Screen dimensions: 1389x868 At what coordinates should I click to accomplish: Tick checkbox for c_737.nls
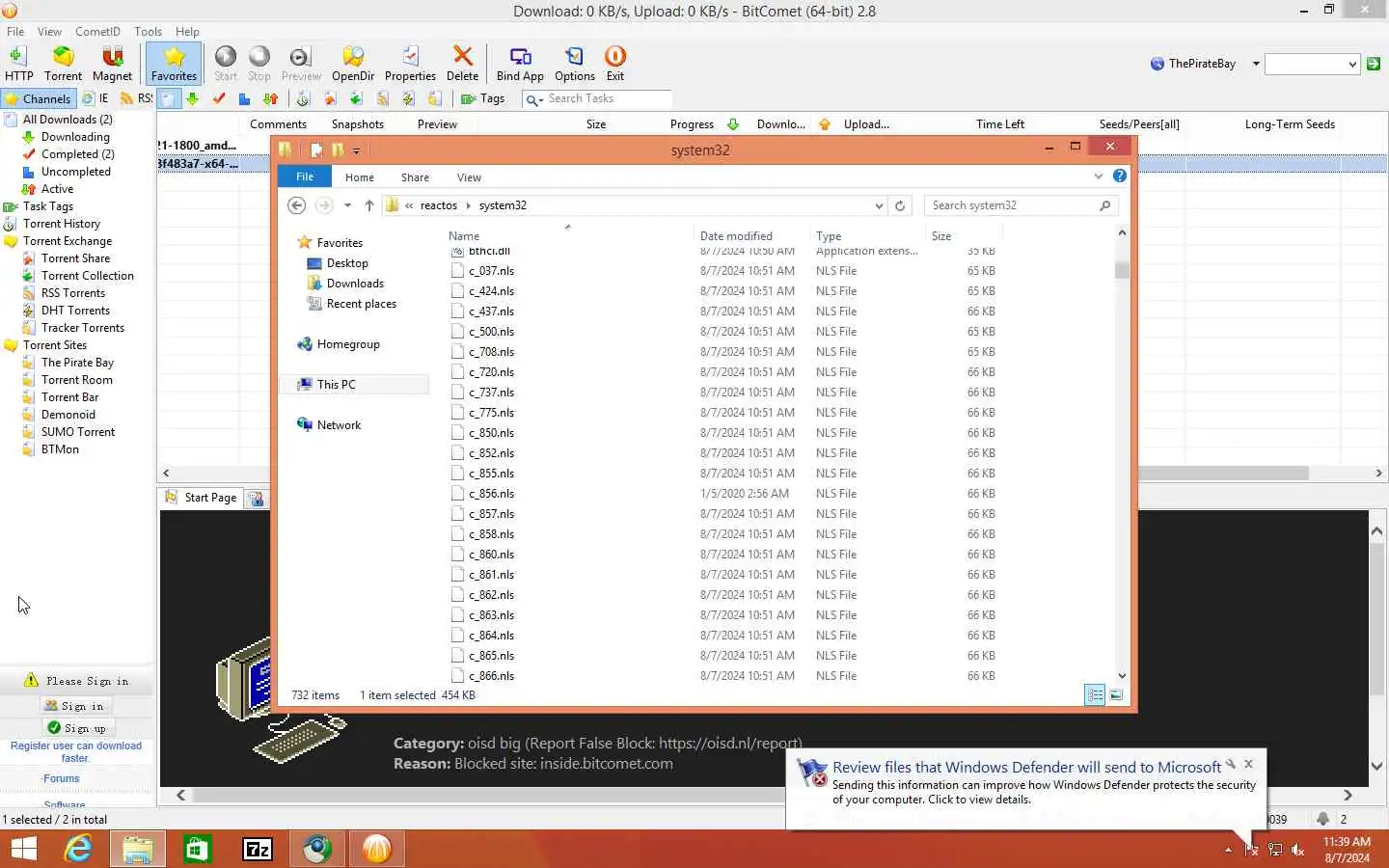[457, 393]
